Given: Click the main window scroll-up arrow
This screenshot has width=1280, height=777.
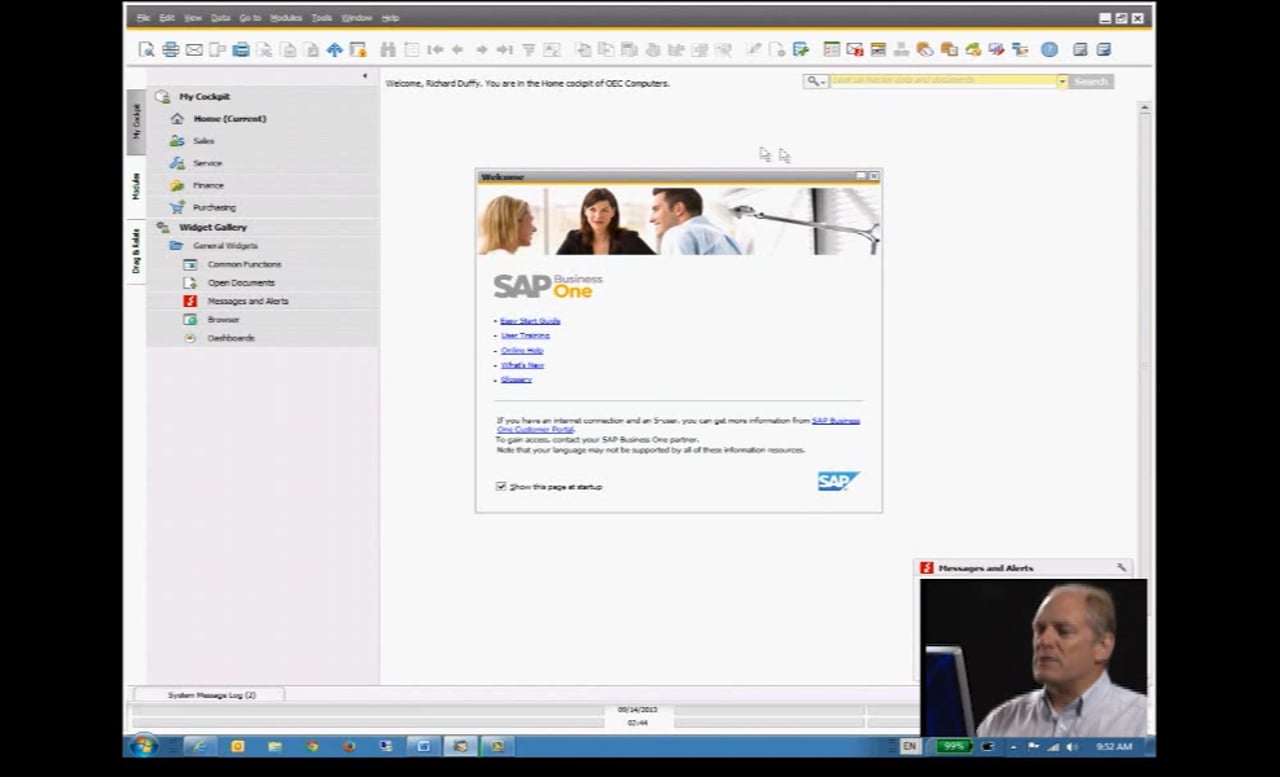Looking at the screenshot, I should point(1145,108).
